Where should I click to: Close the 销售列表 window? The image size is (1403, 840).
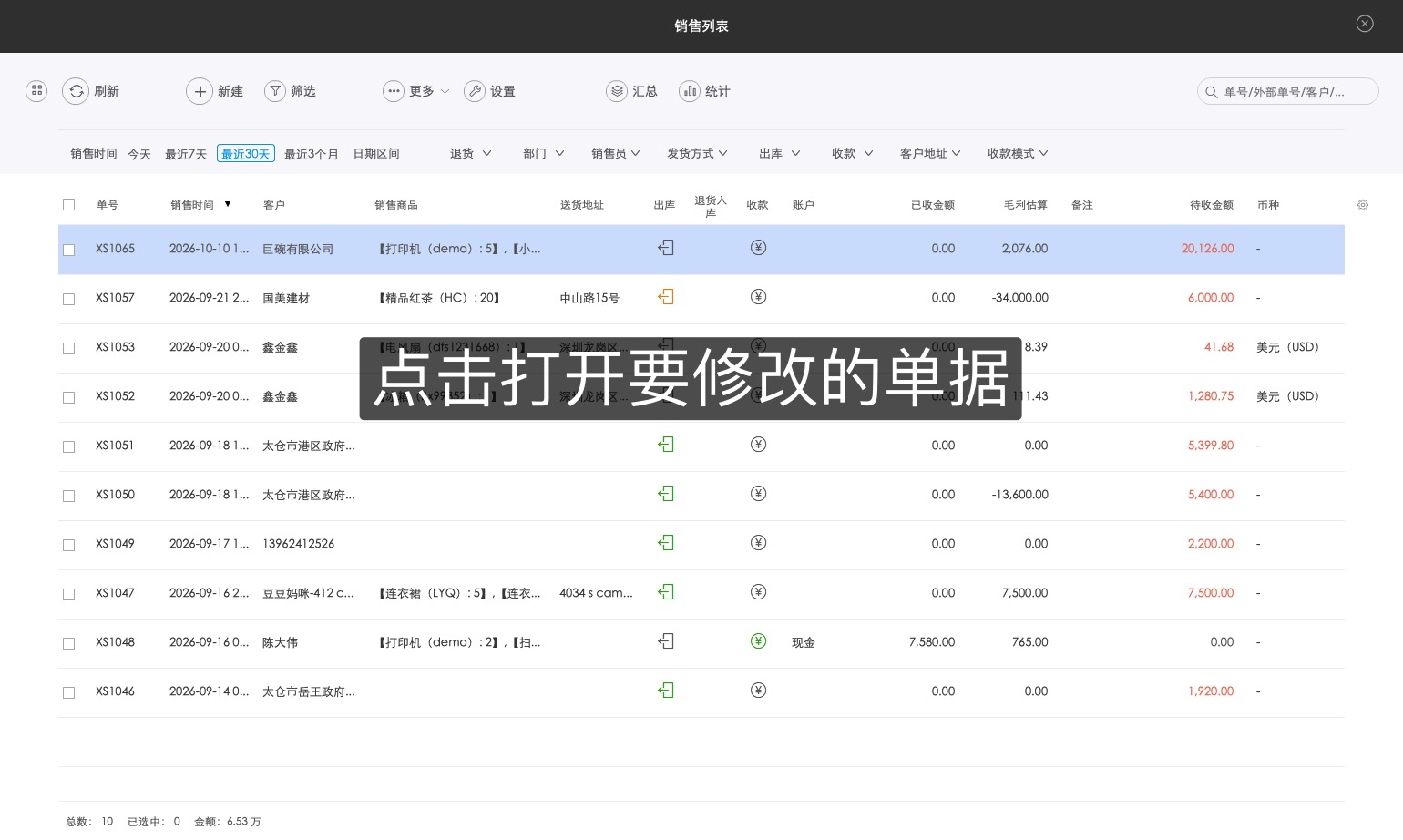1365,24
